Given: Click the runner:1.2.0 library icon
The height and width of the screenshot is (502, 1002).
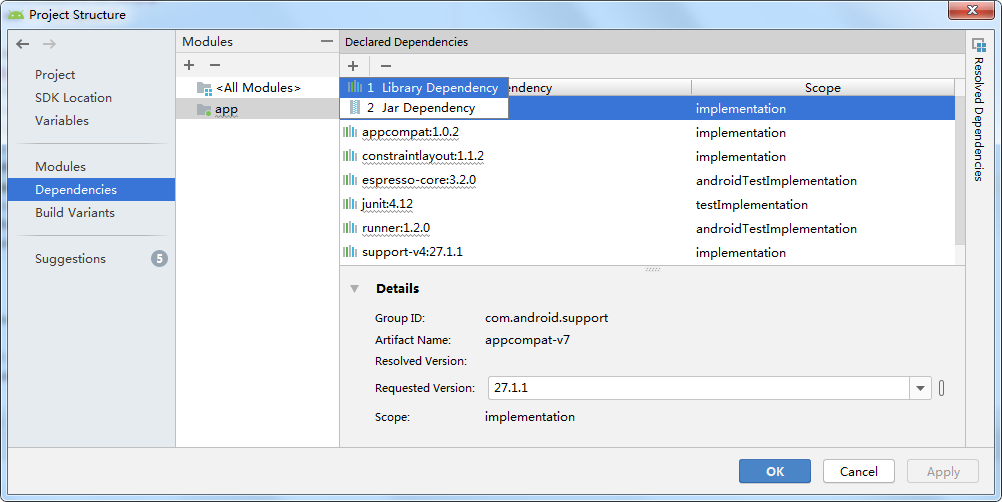Looking at the screenshot, I should point(350,228).
